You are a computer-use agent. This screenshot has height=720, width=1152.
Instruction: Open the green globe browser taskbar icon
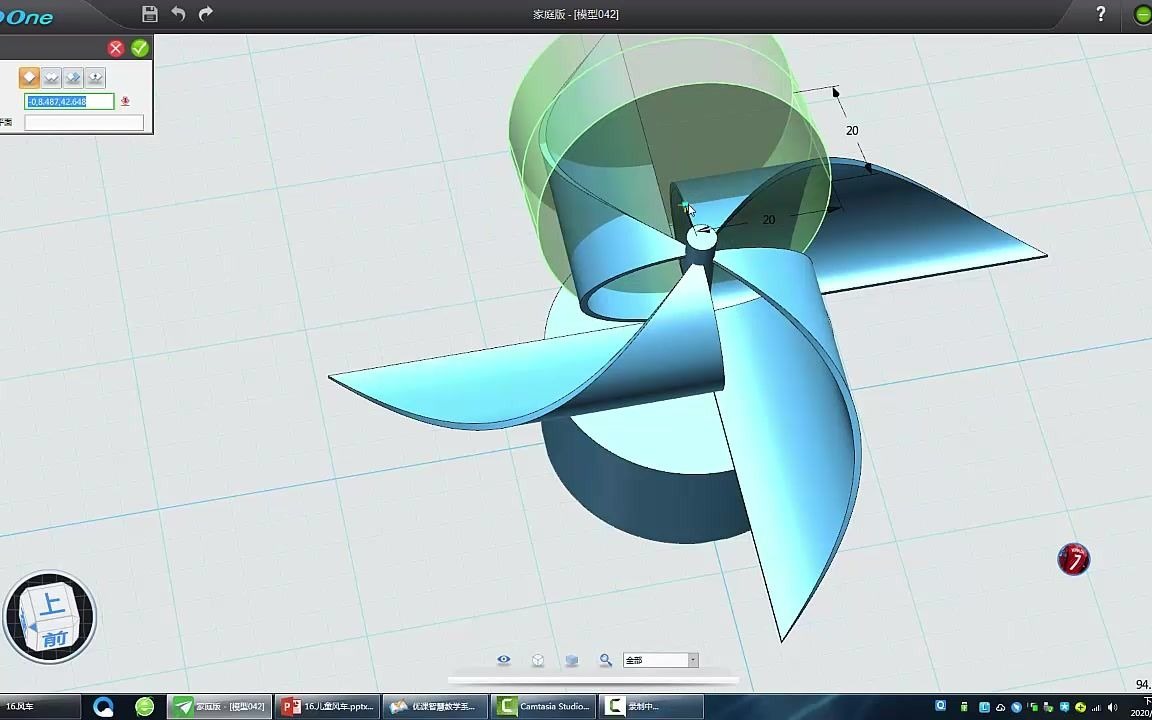145,707
